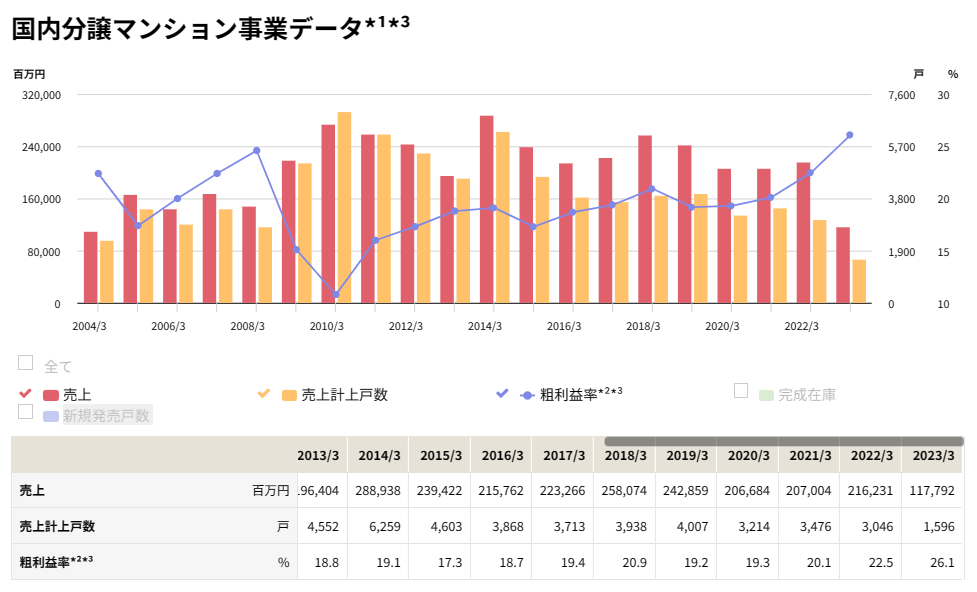The image size is (977, 592).
Task: Click the 2015/3 column header
Action: pyautogui.click(x=441, y=456)
